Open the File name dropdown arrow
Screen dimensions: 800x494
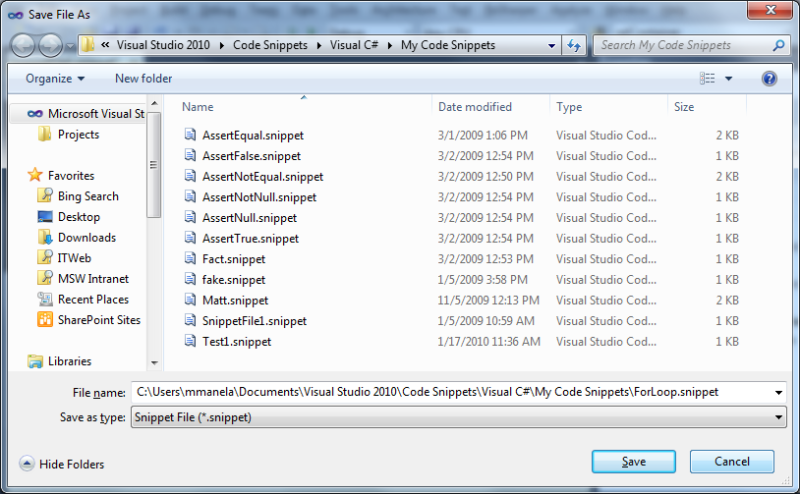(x=779, y=392)
